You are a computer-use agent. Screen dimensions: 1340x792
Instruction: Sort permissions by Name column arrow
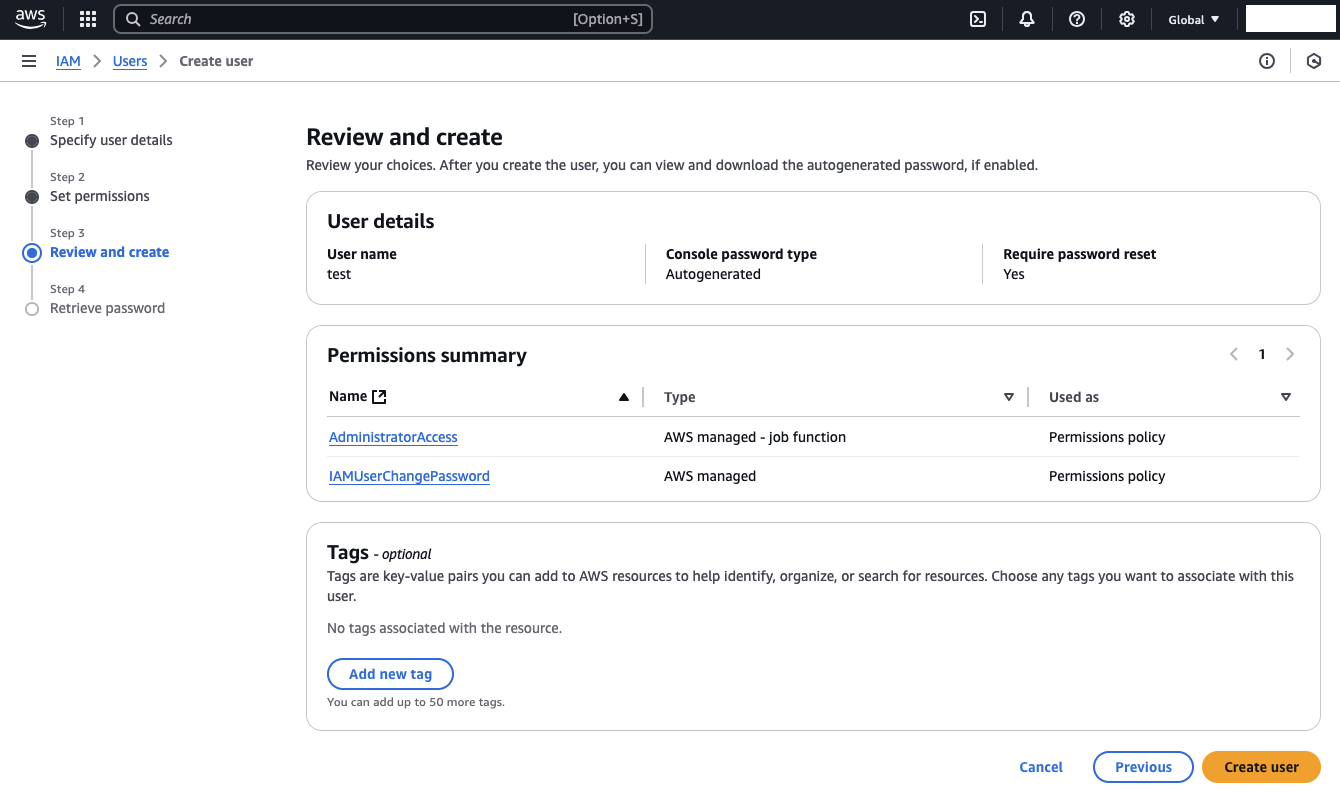(x=624, y=397)
